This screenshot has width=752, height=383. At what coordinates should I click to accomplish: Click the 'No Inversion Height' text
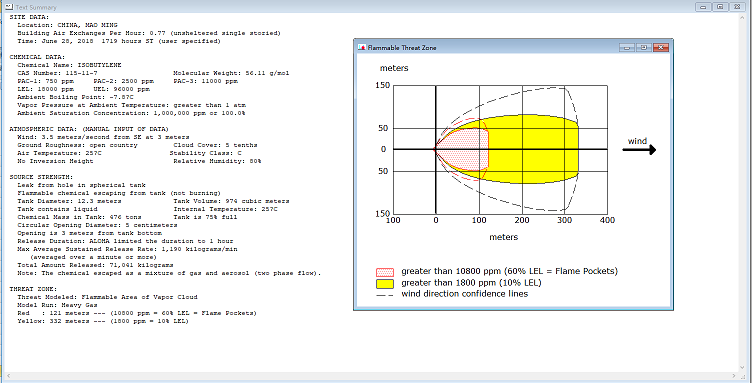point(55,161)
